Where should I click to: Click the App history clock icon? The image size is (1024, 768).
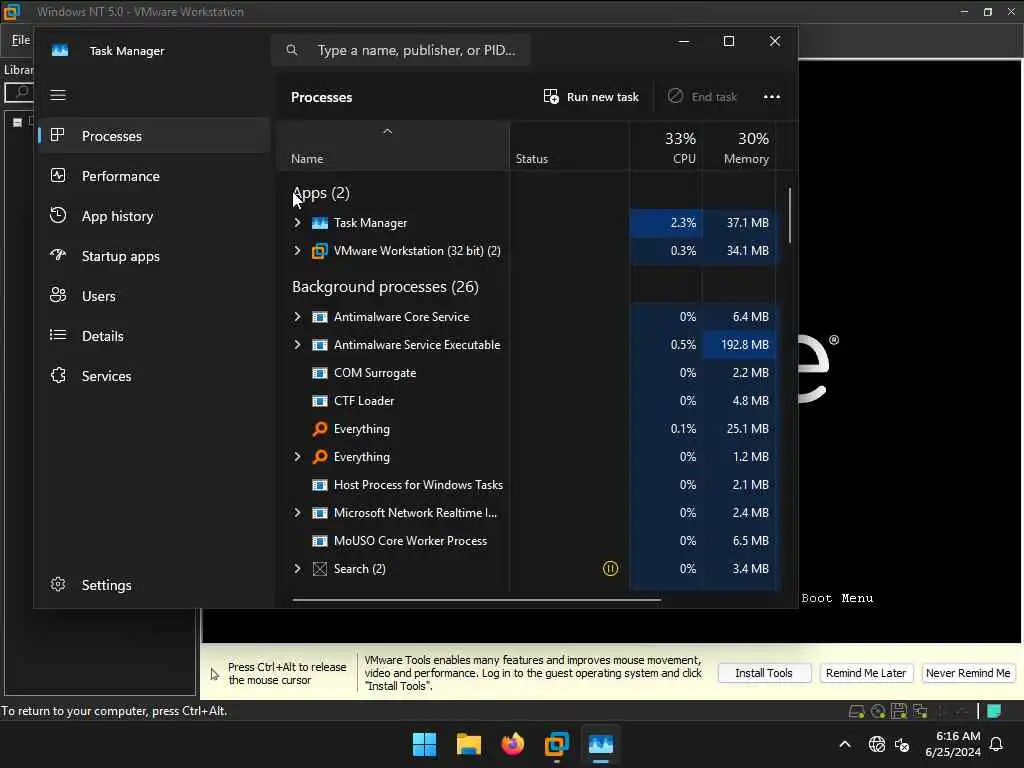point(58,215)
